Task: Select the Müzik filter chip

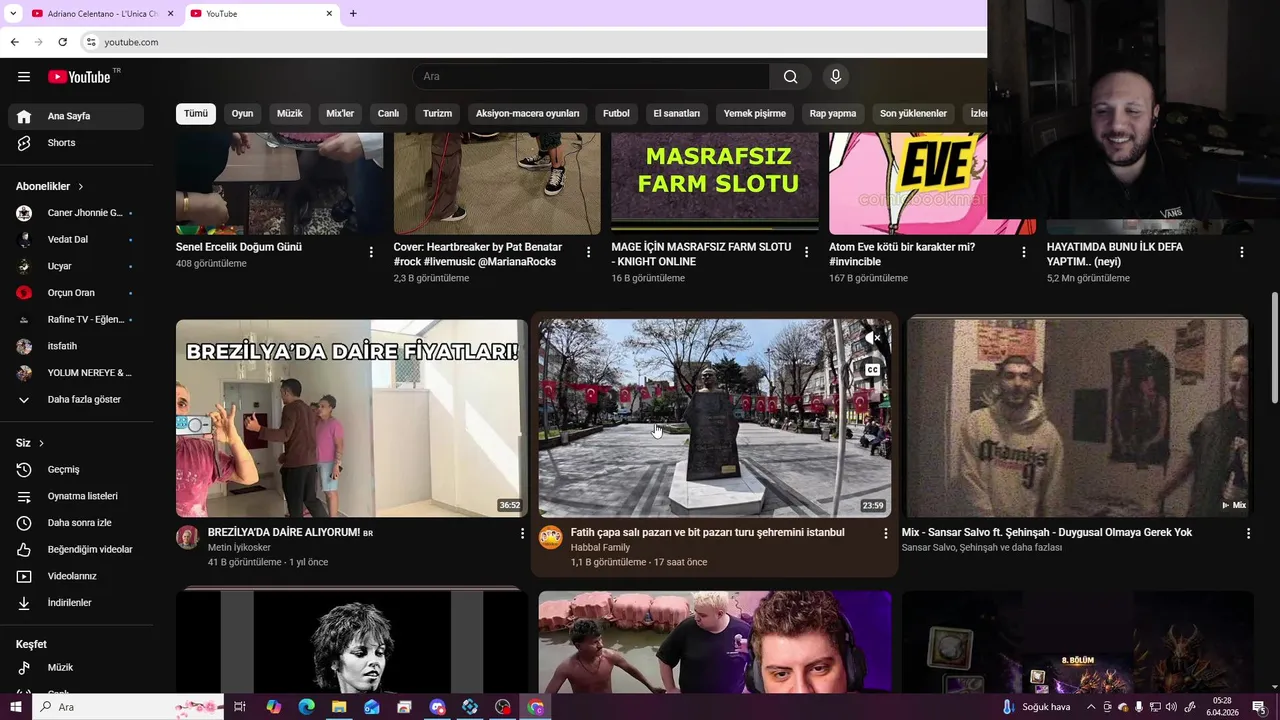Action: (289, 114)
